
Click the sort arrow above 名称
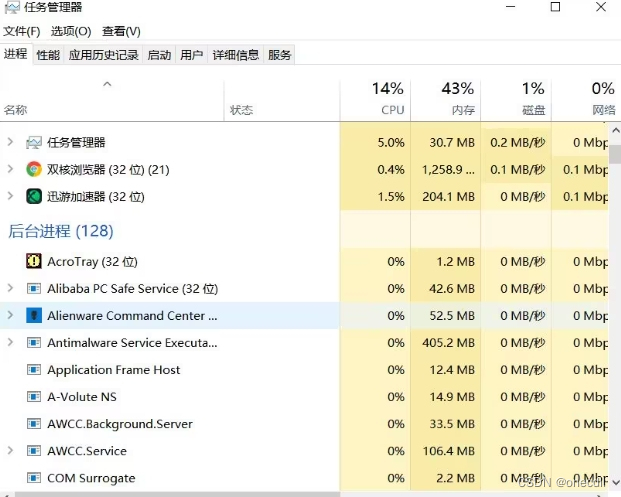point(107,84)
